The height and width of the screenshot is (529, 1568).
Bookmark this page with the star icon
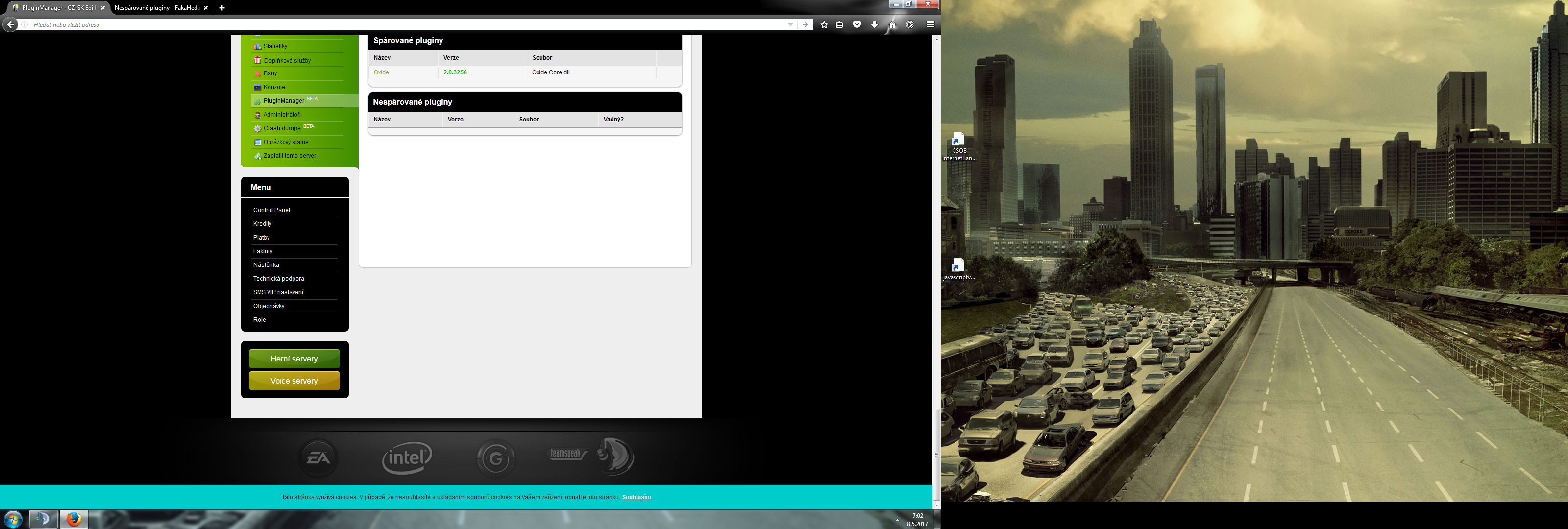pyautogui.click(x=824, y=25)
